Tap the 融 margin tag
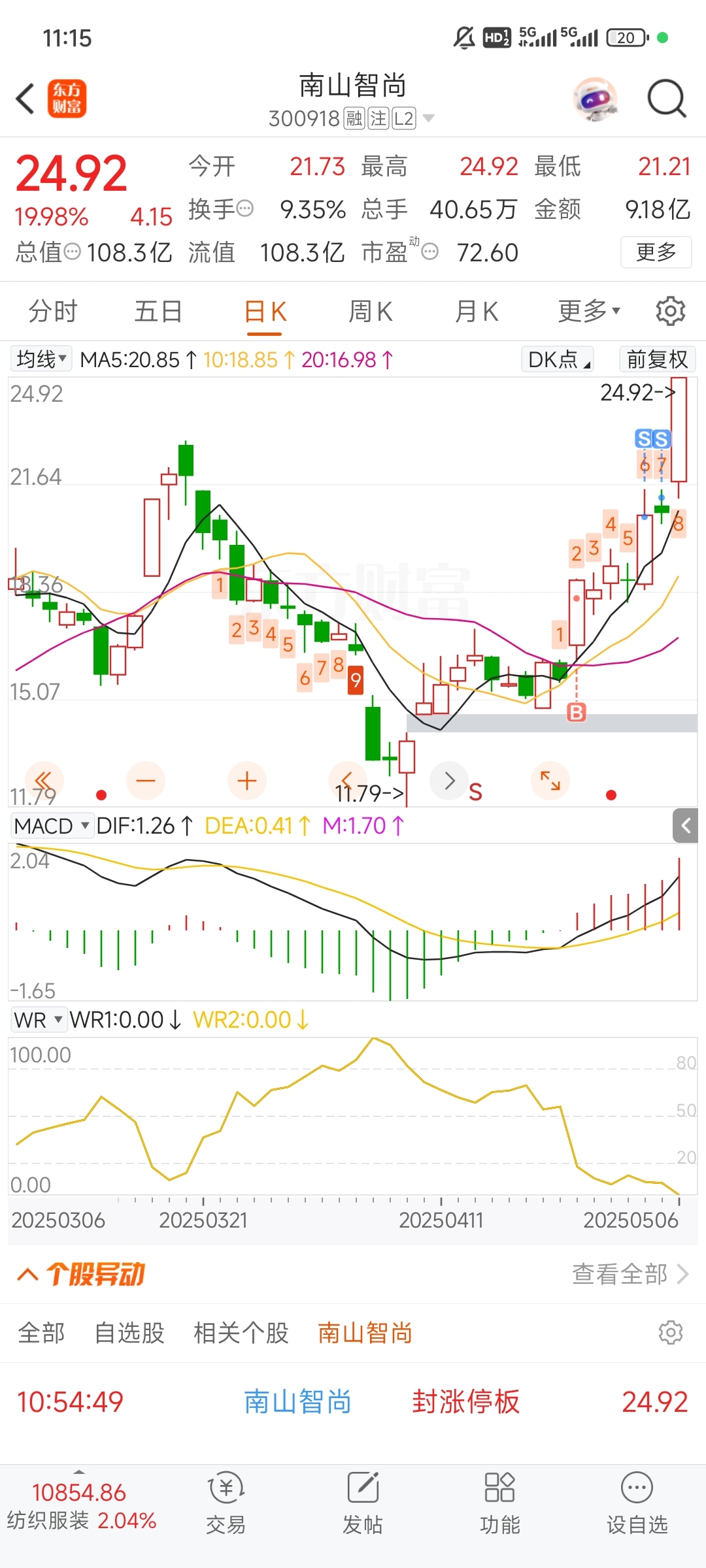The image size is (706, 1568). [354, 119]
